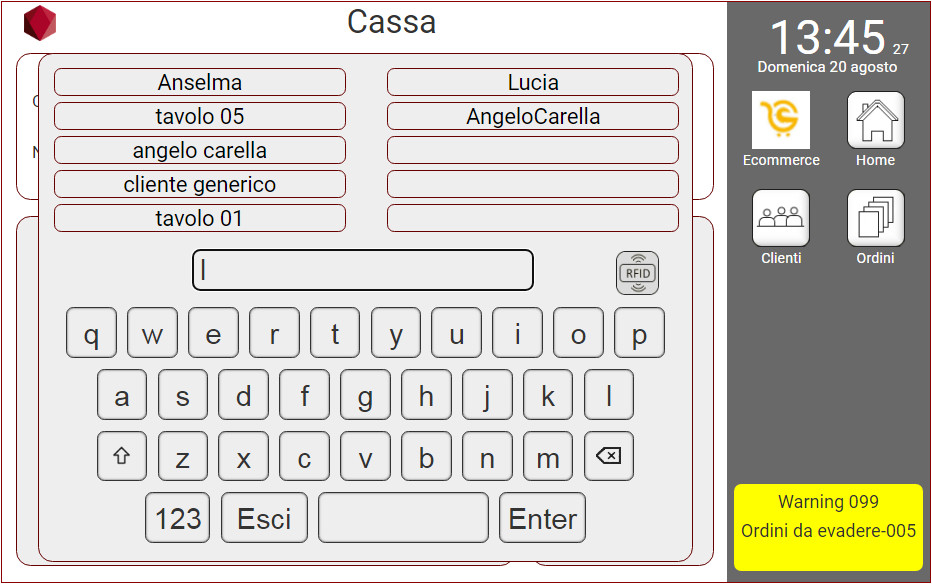Click the RFID scan icon

coord(637,273)
